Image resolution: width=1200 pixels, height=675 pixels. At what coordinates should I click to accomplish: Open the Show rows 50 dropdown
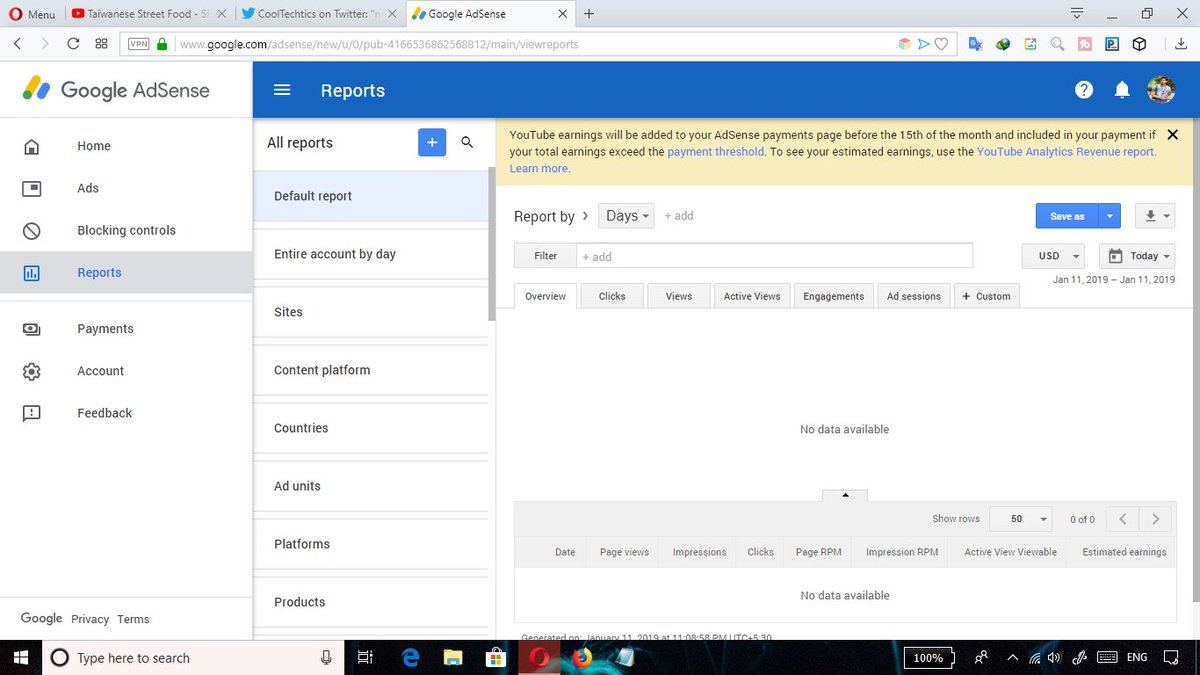coord(1021,519)
